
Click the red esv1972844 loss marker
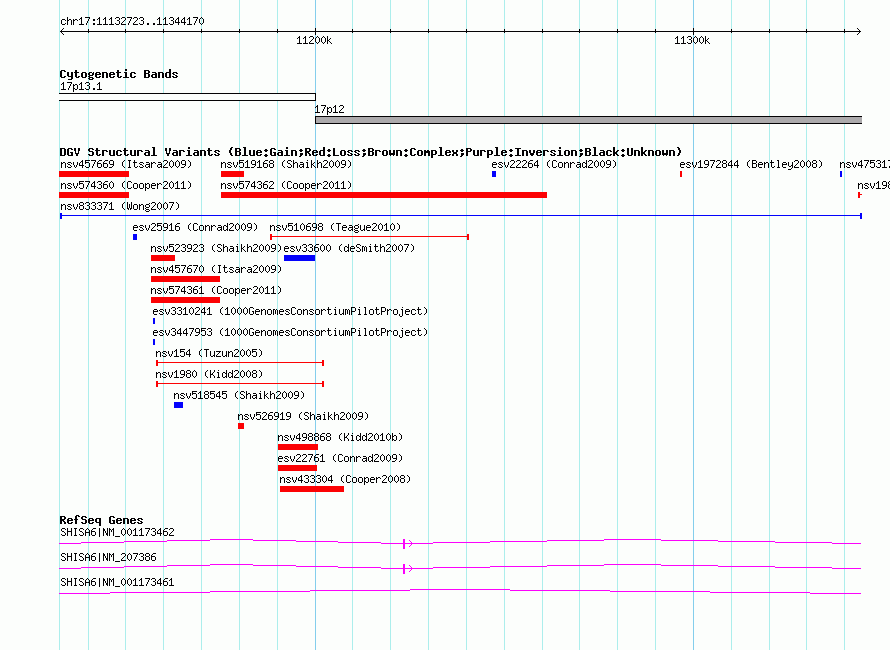681,174
